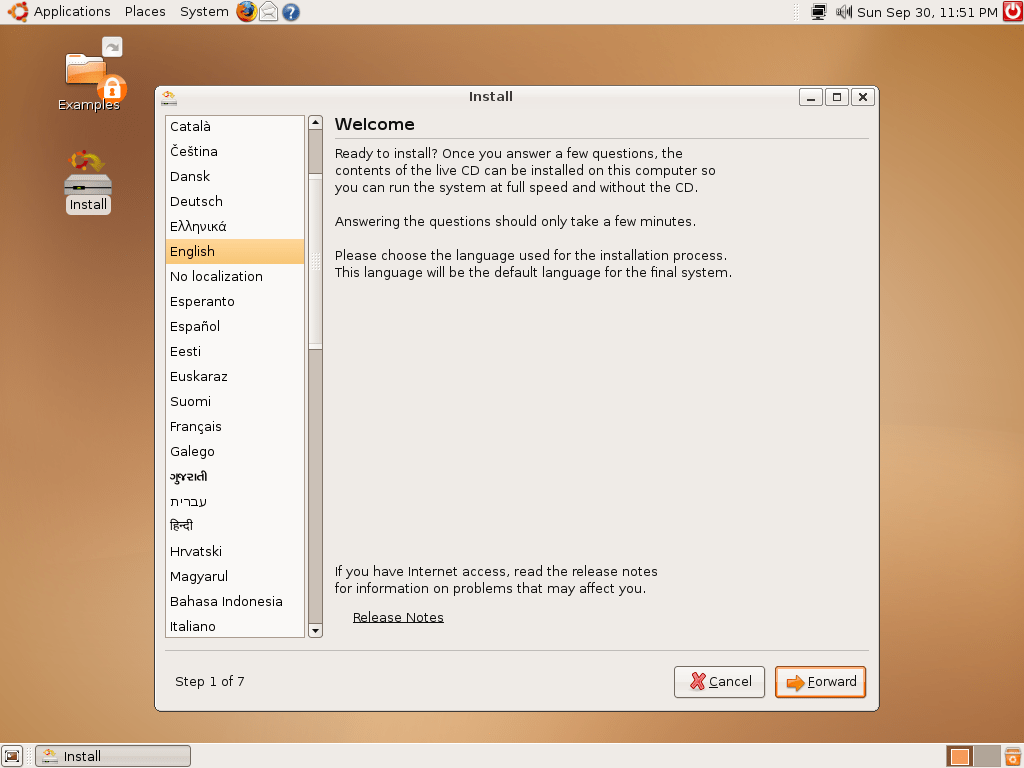Choose Italiano as installation language
The height and width of the screenshot is (768, 1024).
point(234,626)
